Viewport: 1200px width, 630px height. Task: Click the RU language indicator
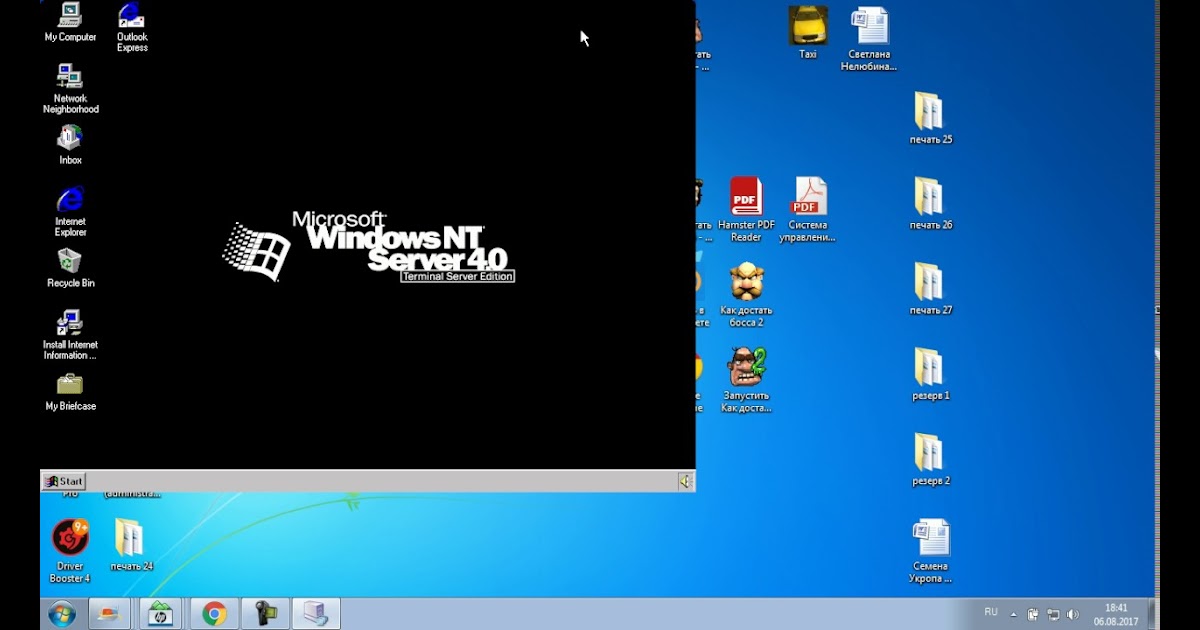point(991,612)
